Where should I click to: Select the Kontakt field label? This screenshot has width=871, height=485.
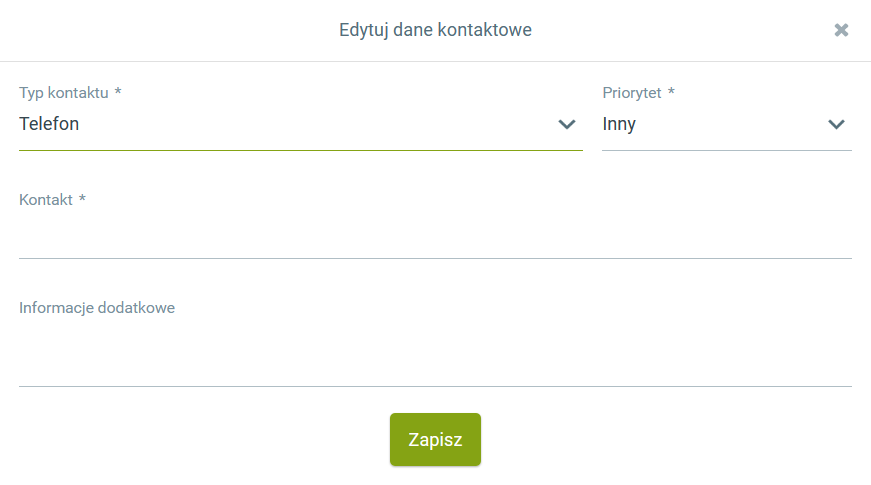point(46,200)
